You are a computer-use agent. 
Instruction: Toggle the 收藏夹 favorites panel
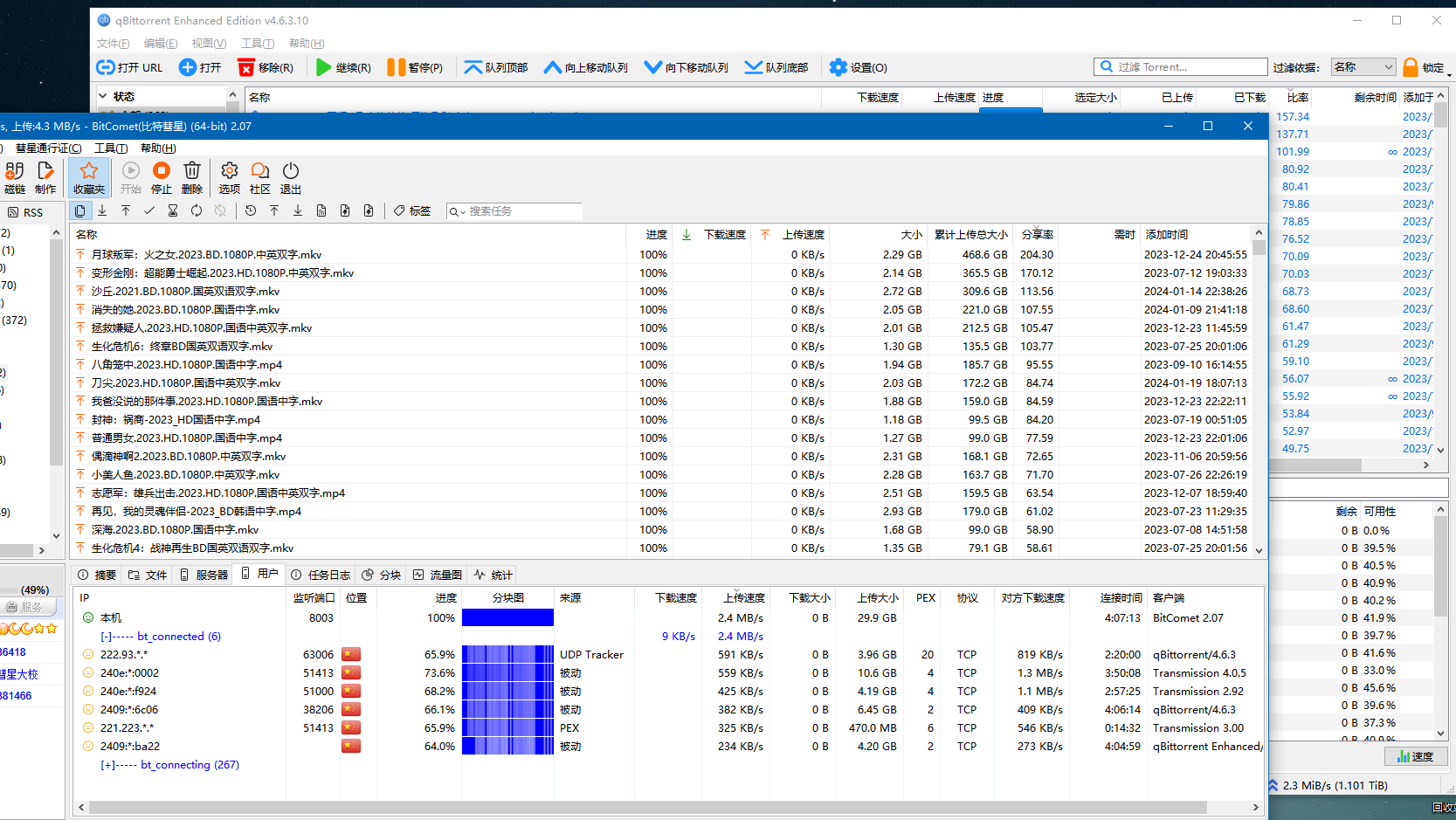(89, 177)
